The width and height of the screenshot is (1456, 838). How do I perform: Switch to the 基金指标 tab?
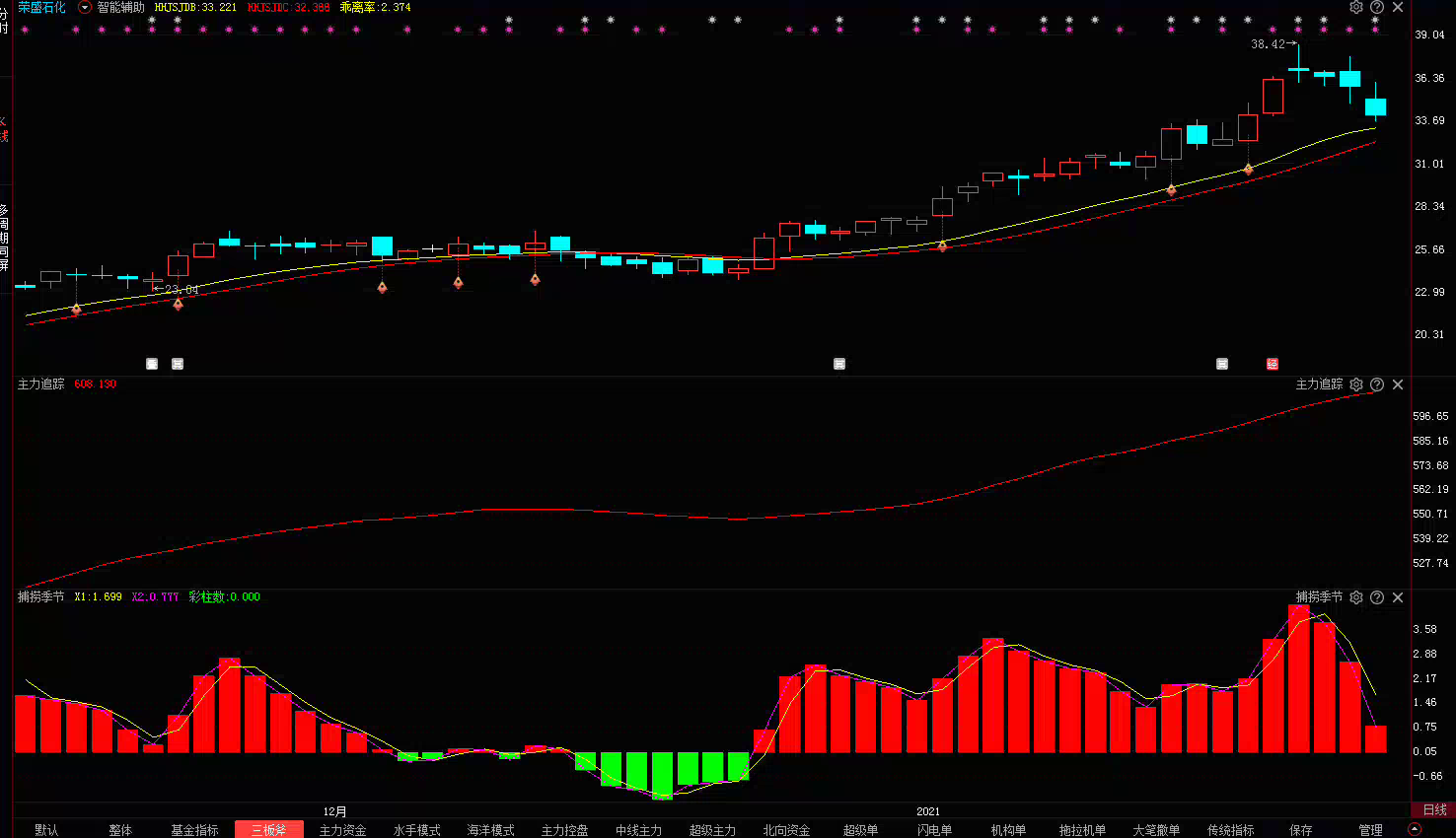[x=194, y=830]
